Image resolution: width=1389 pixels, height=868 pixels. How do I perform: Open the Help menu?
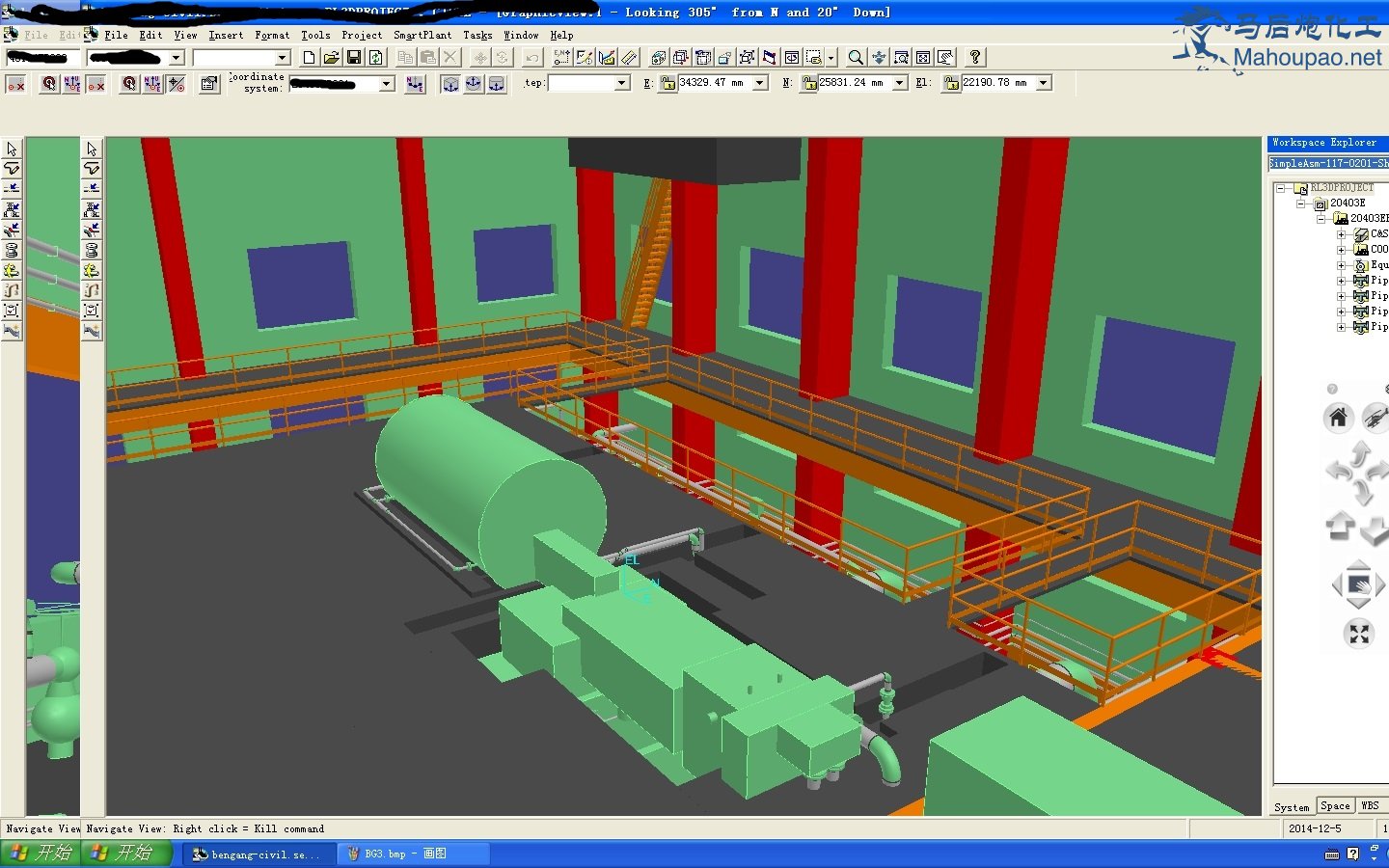pos(561,35)
